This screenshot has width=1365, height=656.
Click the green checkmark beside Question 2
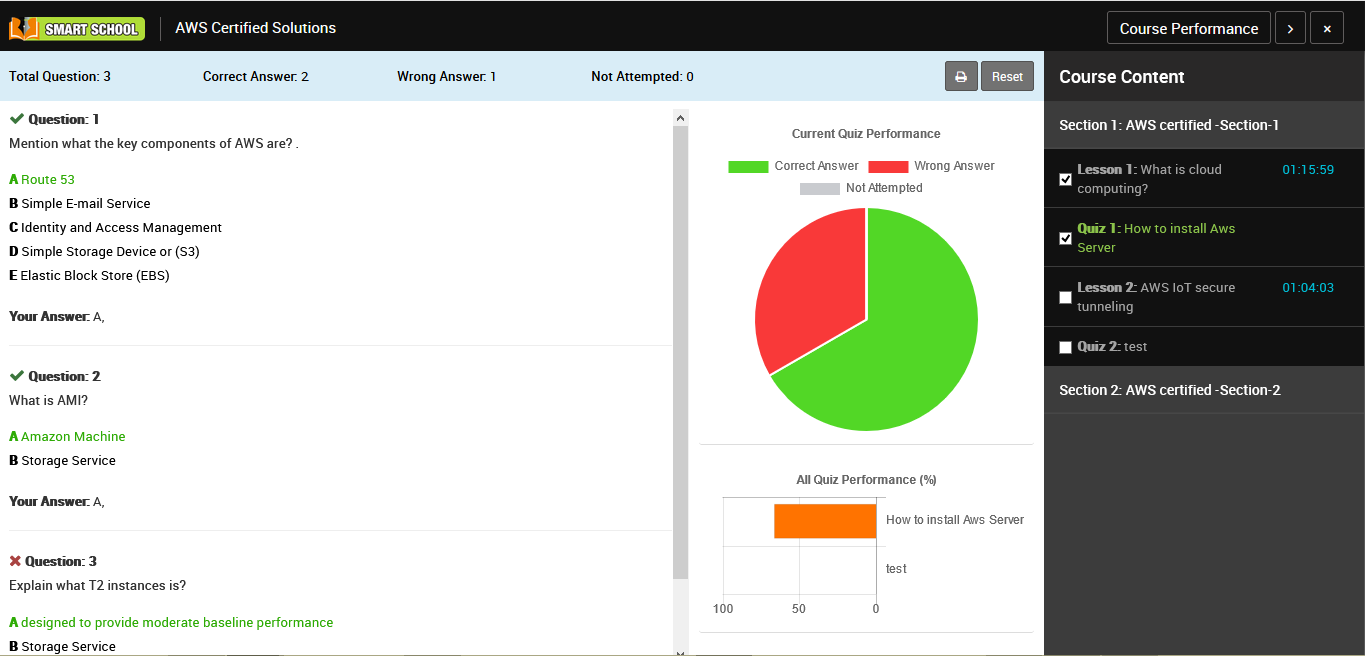(17, 376)
